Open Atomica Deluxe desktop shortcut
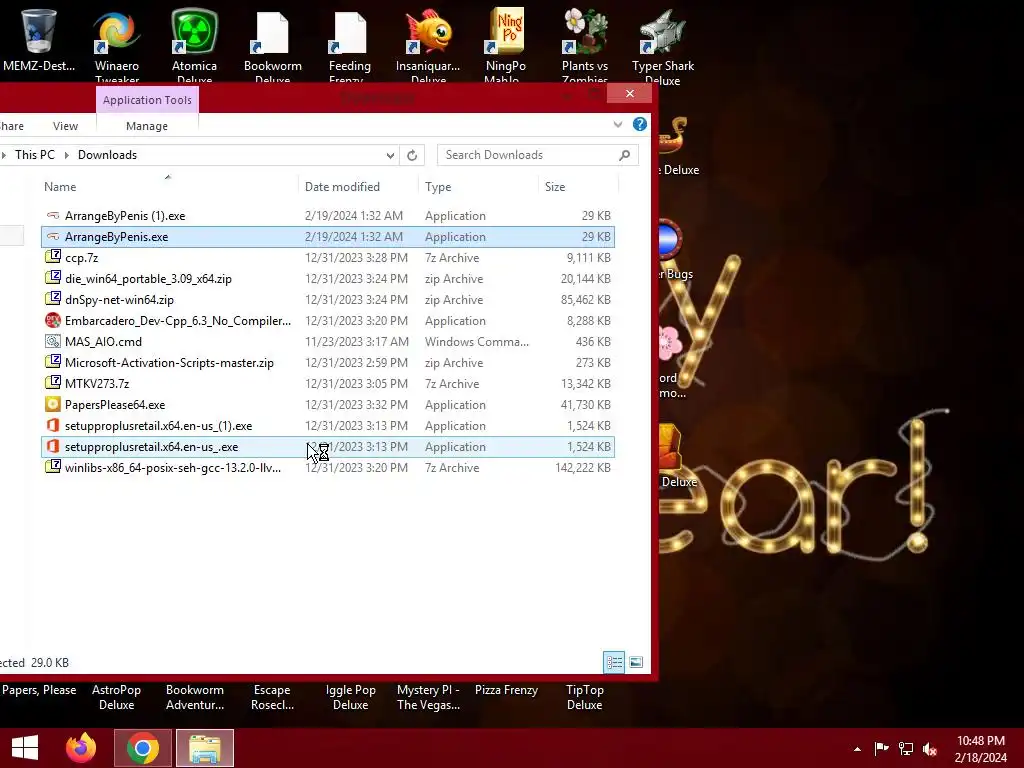This screenshot has height=768, width=1024. (195, 31)
